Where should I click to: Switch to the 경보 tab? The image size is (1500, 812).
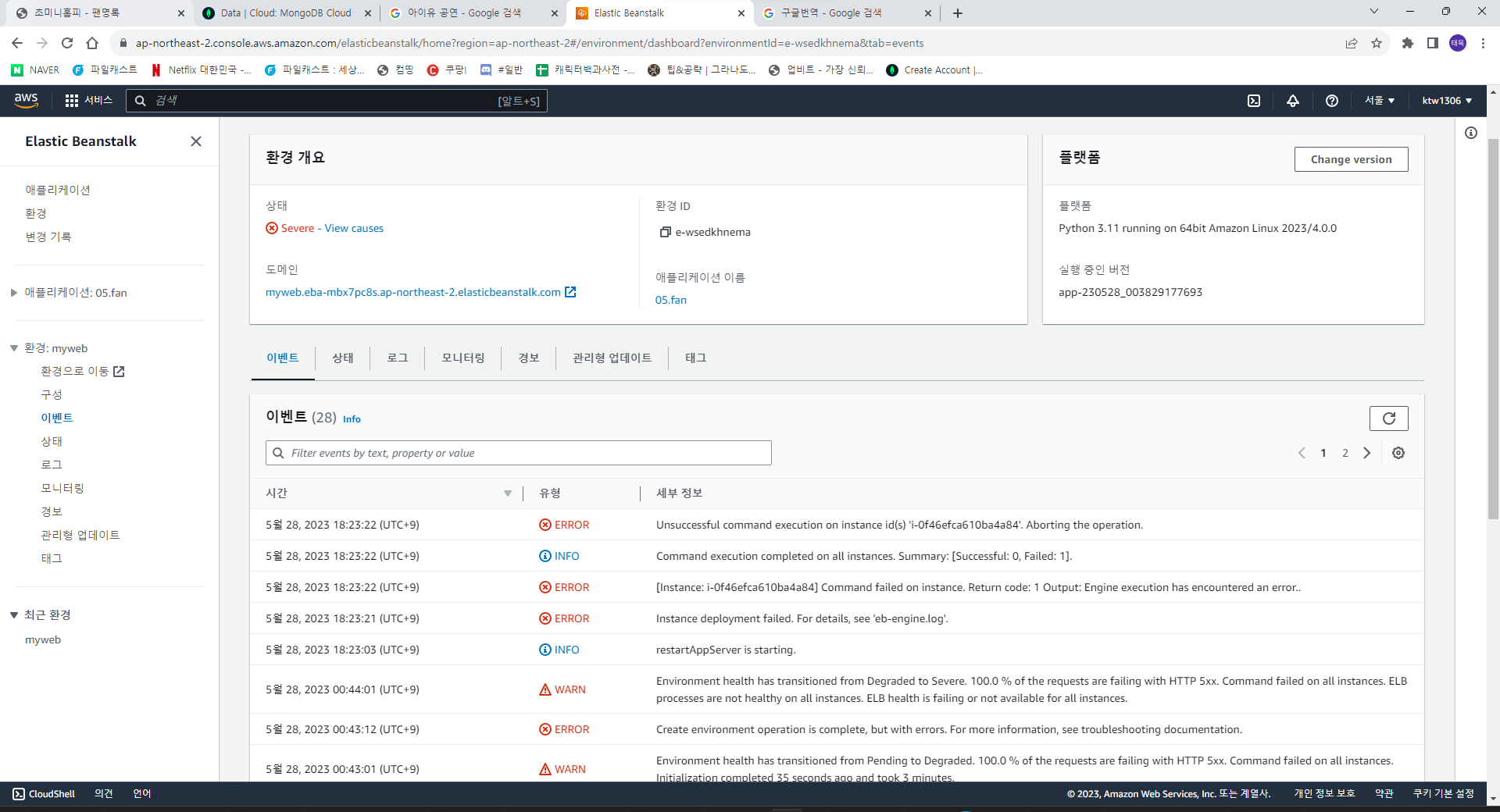[x=528, y=358]
